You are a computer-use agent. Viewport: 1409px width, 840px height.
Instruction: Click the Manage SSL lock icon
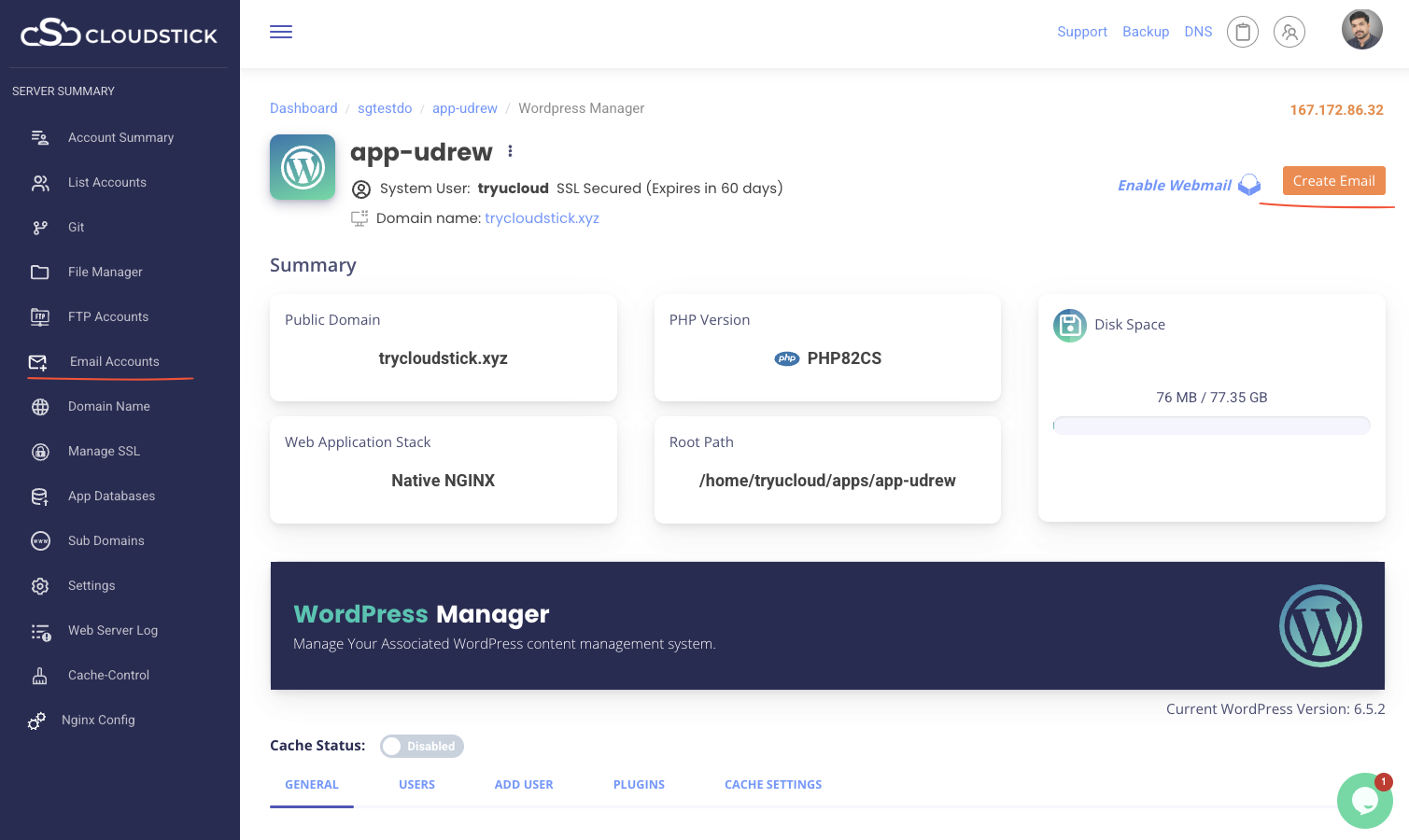coord(40,452)
